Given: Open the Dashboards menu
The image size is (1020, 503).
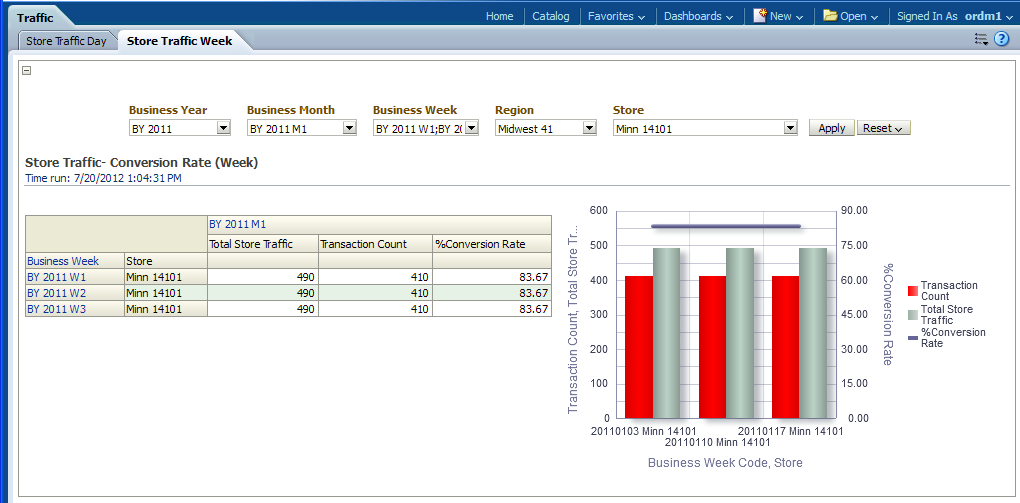Looking at the screenshot, I should (698, 16).
